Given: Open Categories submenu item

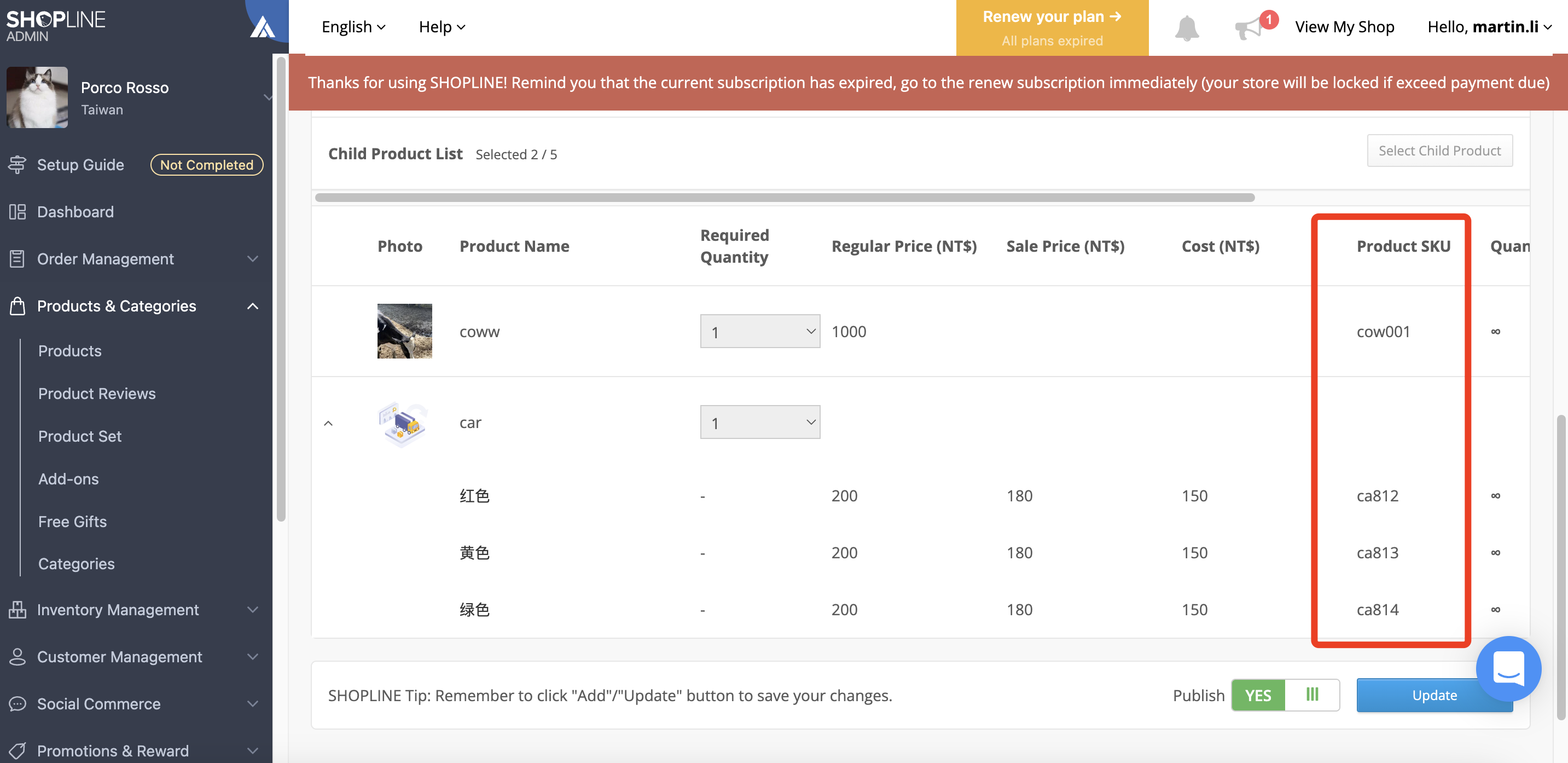Looking at the screenshot, I should tap(76, 563).
